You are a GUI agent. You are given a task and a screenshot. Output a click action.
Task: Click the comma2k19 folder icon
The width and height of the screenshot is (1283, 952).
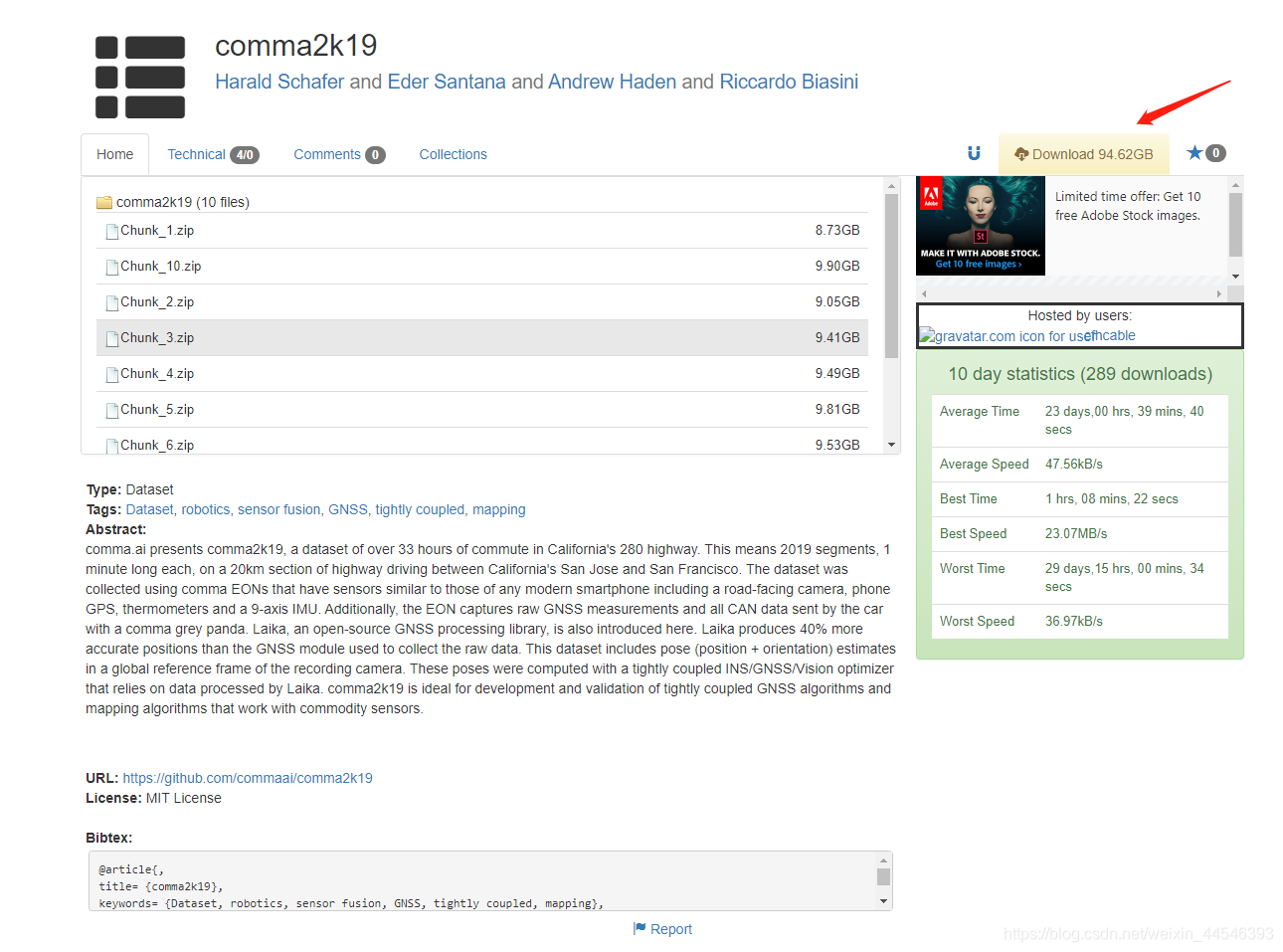[x=104, y=202]
